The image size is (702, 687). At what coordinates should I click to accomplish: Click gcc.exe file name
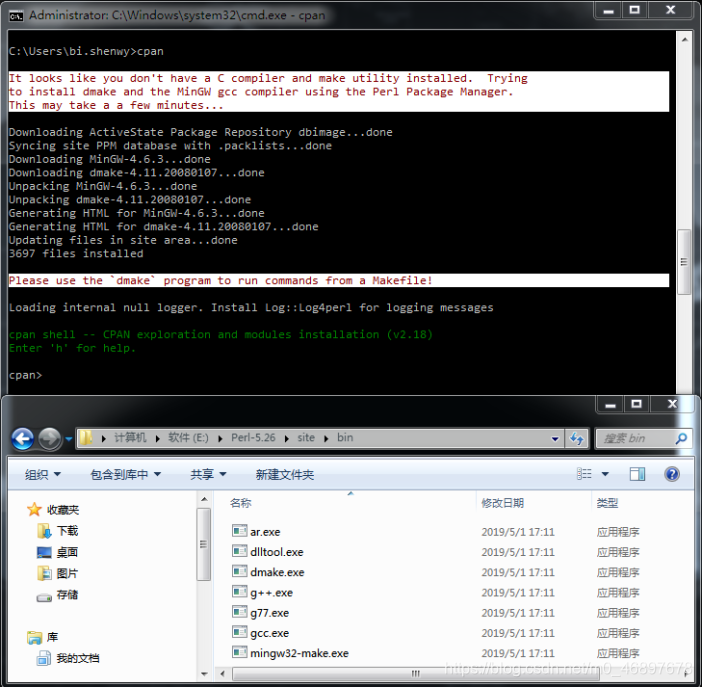point(270,633)
